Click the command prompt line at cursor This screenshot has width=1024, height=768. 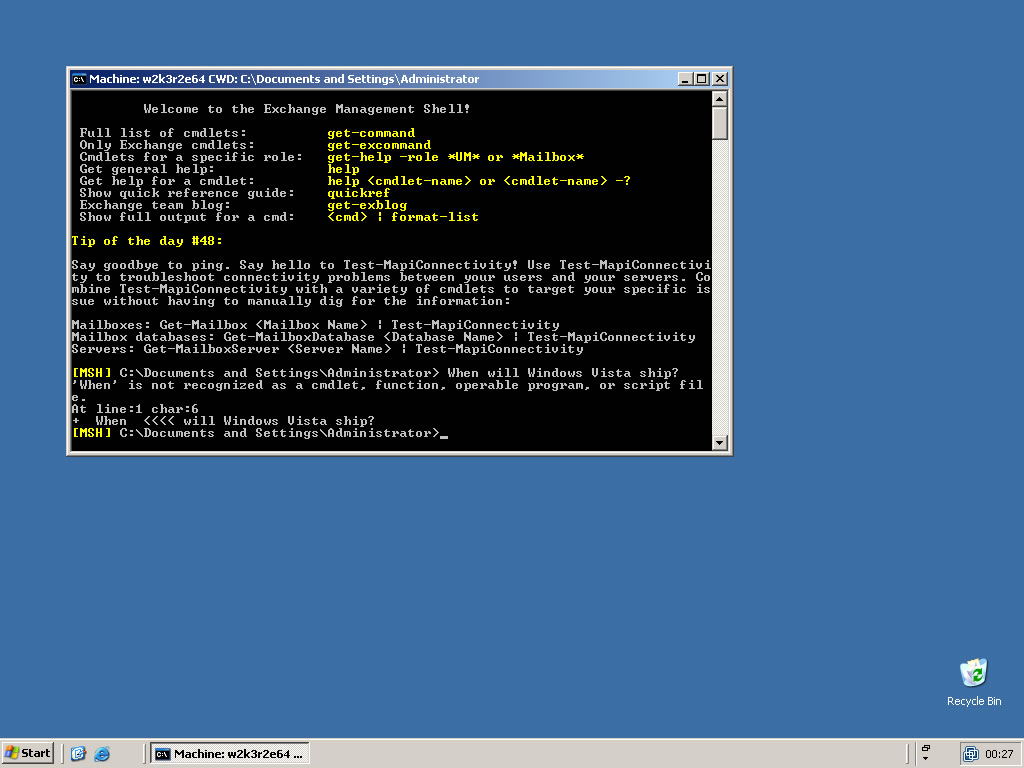443,433
